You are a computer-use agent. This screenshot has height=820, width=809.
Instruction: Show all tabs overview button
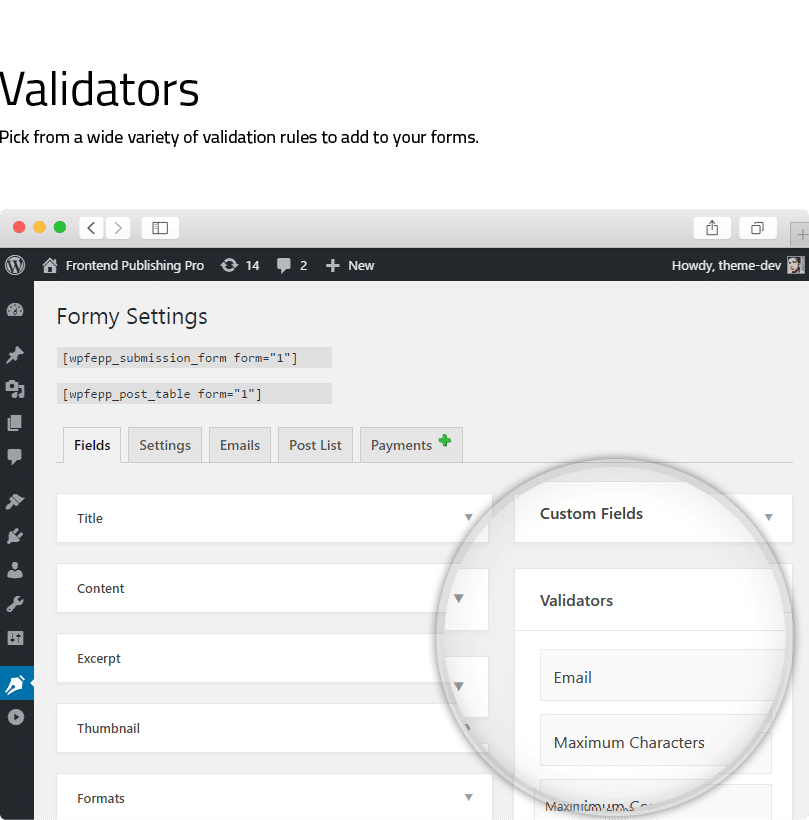pos(757,228)
